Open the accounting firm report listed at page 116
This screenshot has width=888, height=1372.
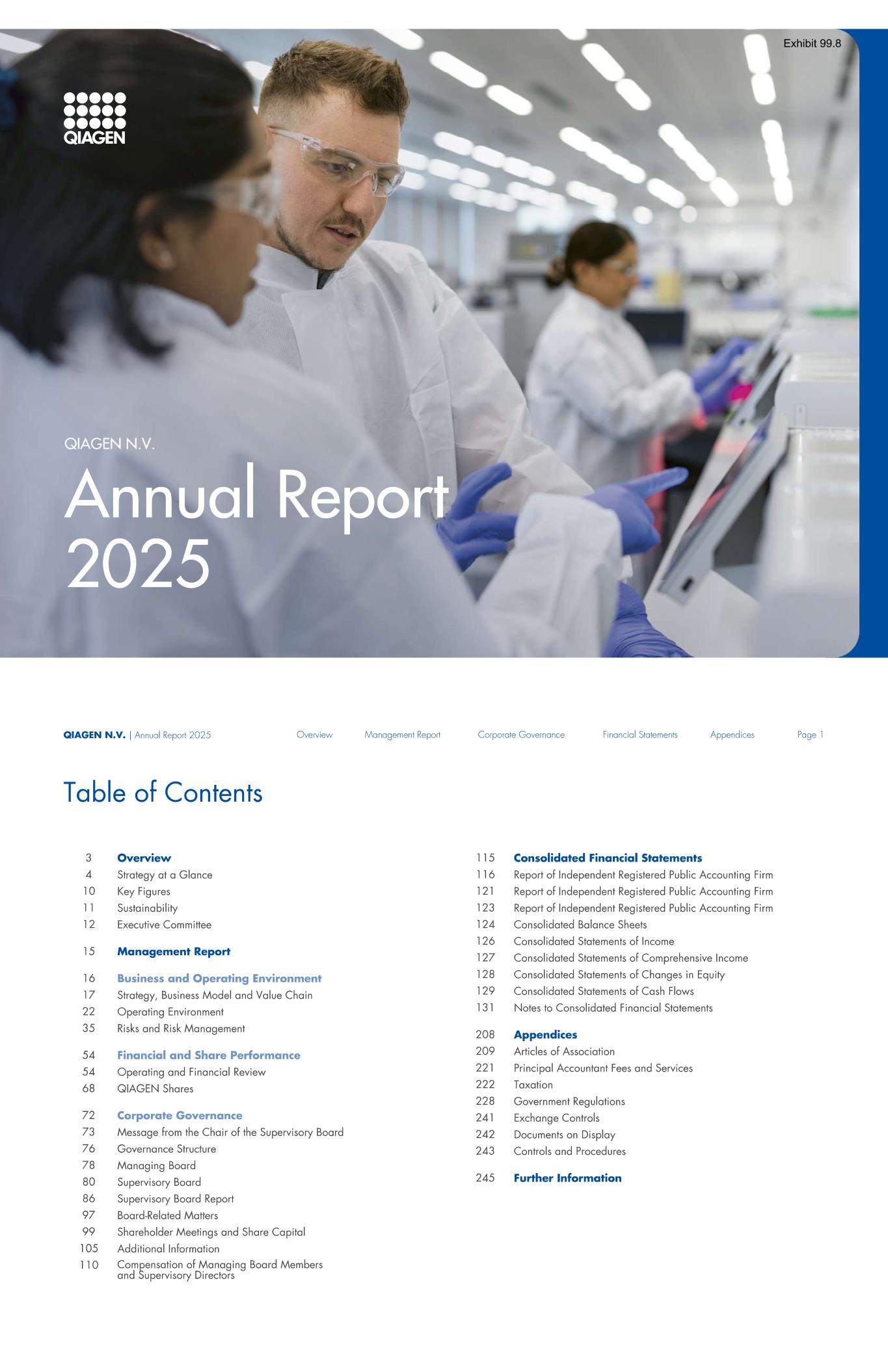point(643,875)
